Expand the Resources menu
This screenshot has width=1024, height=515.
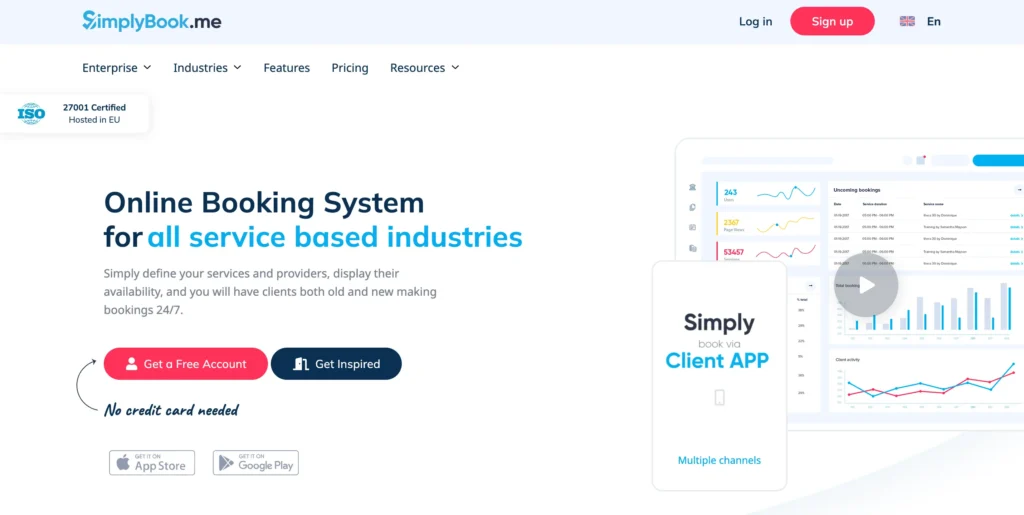coord(424,68)
